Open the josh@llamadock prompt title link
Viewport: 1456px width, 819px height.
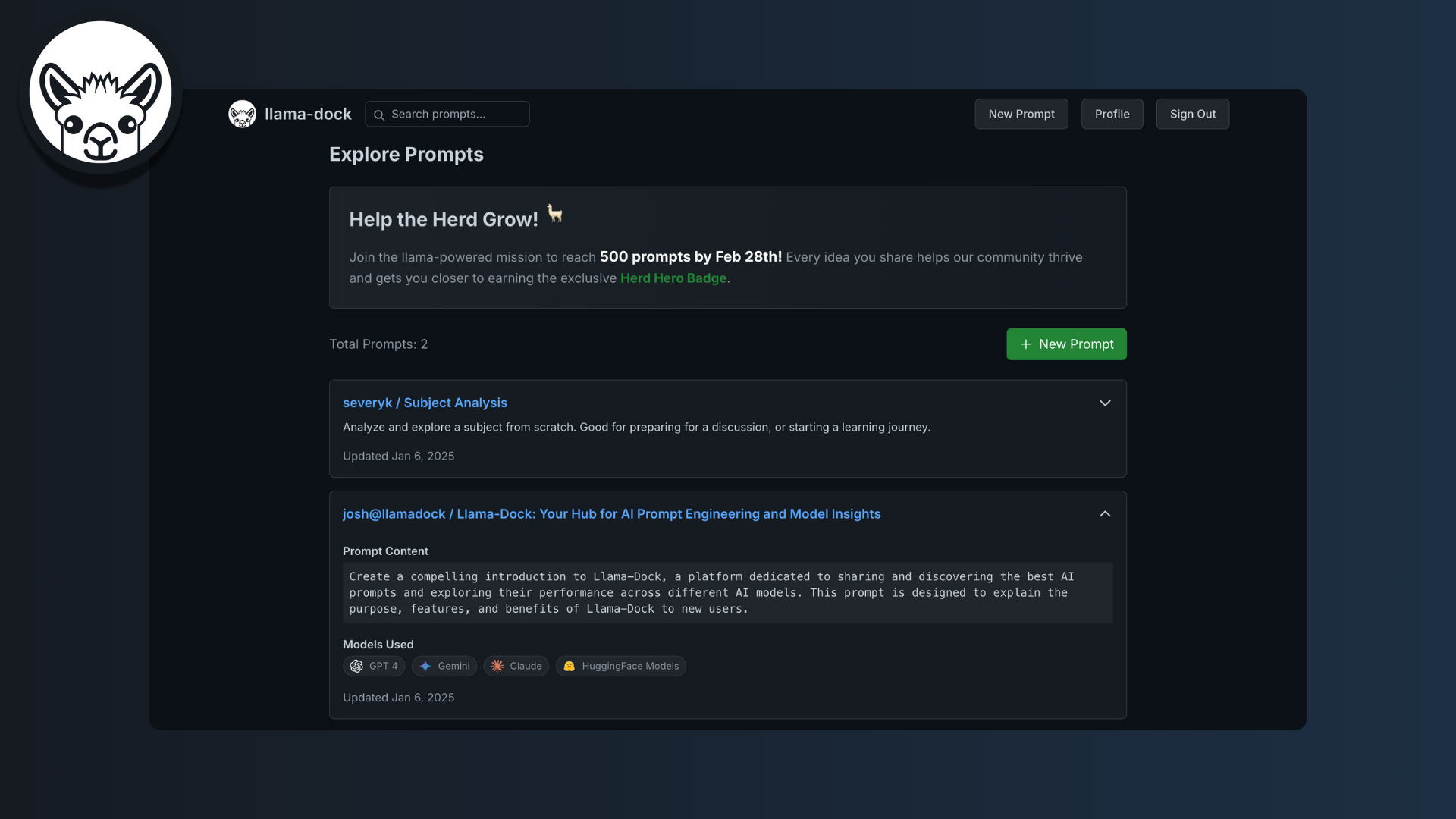coord(611,514)
